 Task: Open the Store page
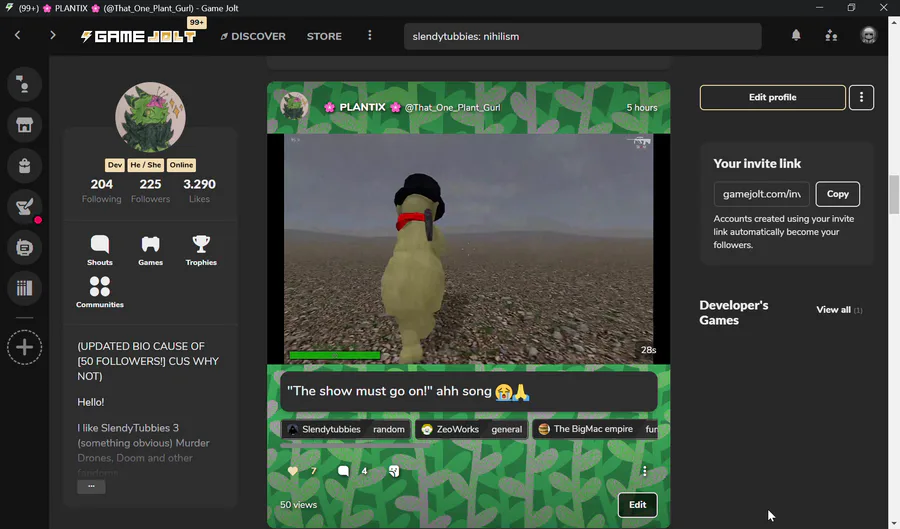click(x=324, y=36)
